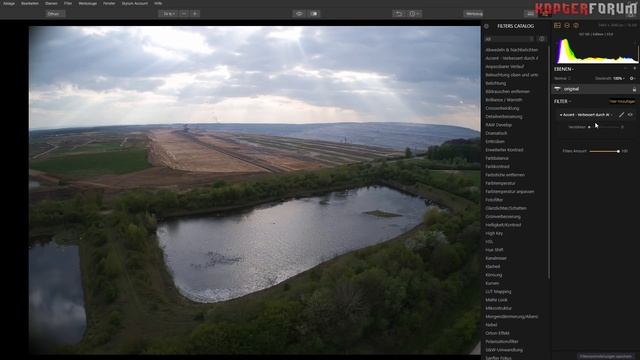Click the Filters Catalog scrollbar

click(x=549, y=163)
